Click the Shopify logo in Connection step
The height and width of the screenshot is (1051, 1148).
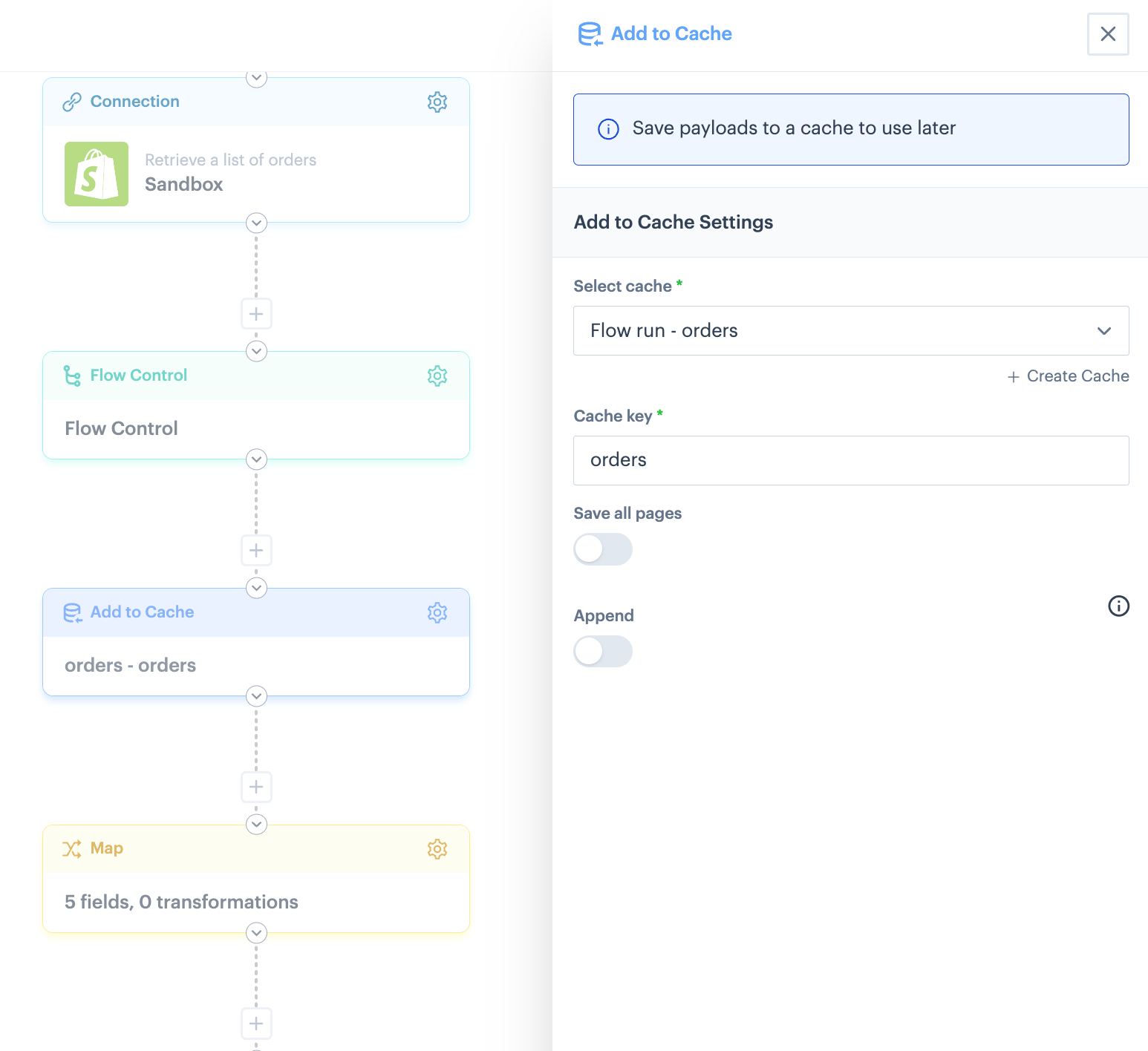(x=97, y=174)
